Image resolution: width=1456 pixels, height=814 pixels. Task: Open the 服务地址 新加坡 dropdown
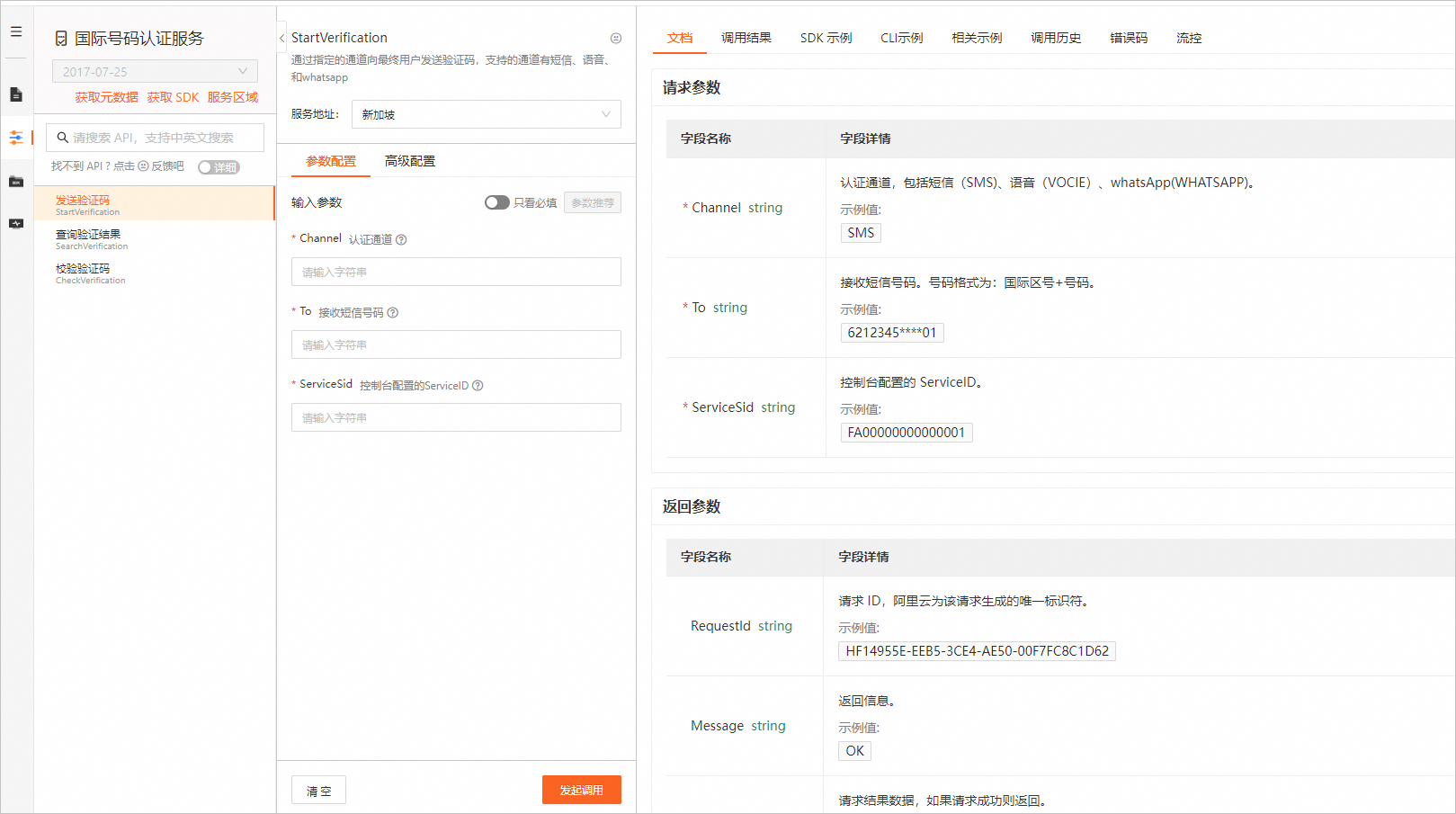(x=486, y=114)
